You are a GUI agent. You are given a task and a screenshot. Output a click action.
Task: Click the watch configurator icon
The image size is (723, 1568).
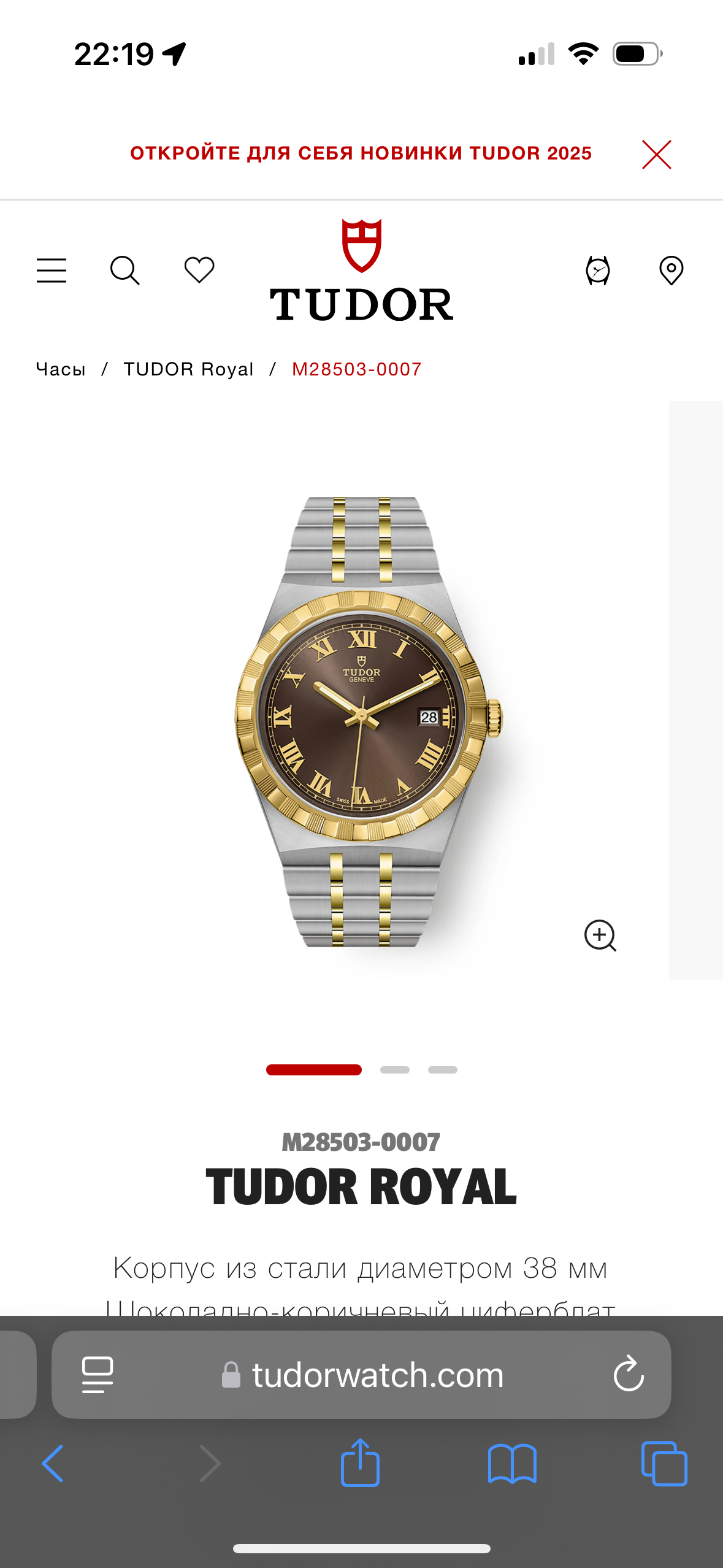tap(598, 271)
